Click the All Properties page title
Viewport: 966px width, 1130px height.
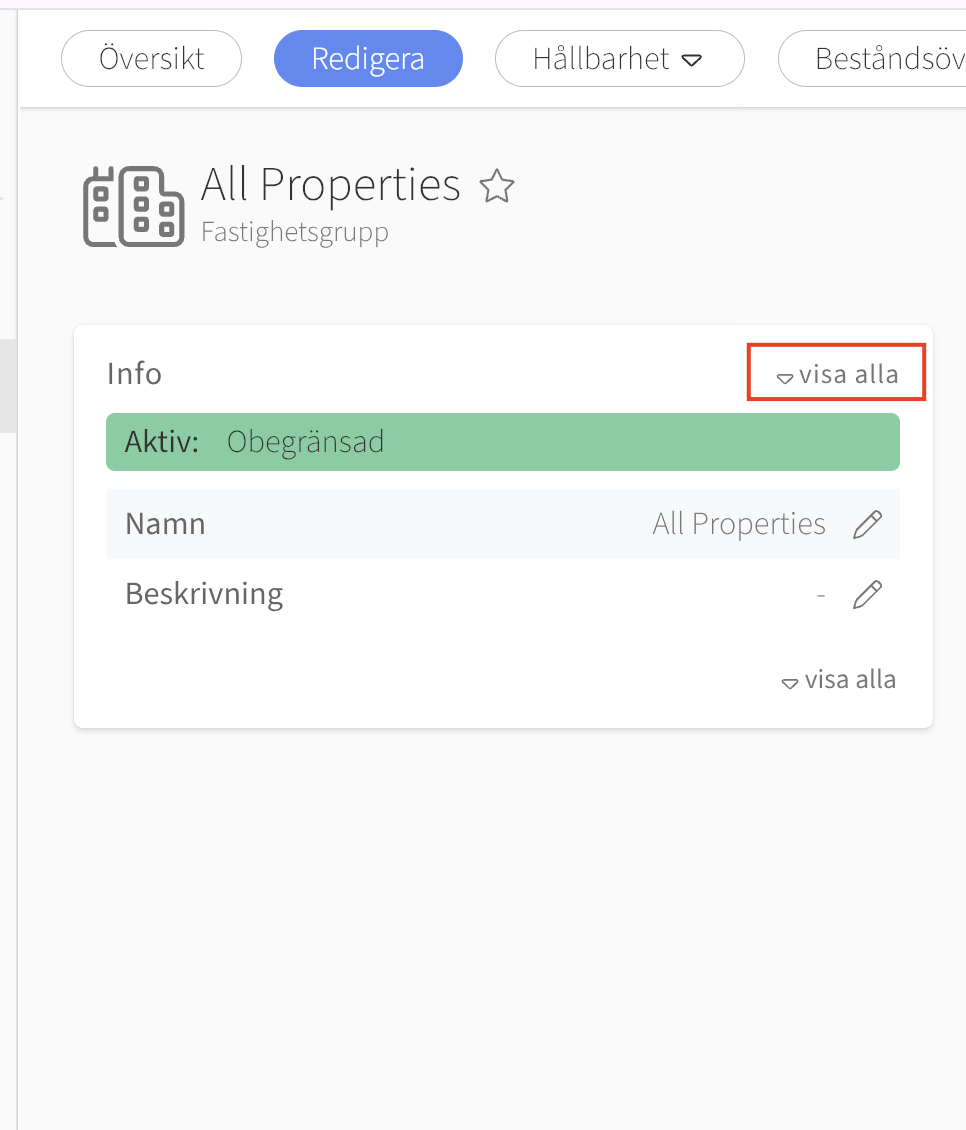[330, 184]
